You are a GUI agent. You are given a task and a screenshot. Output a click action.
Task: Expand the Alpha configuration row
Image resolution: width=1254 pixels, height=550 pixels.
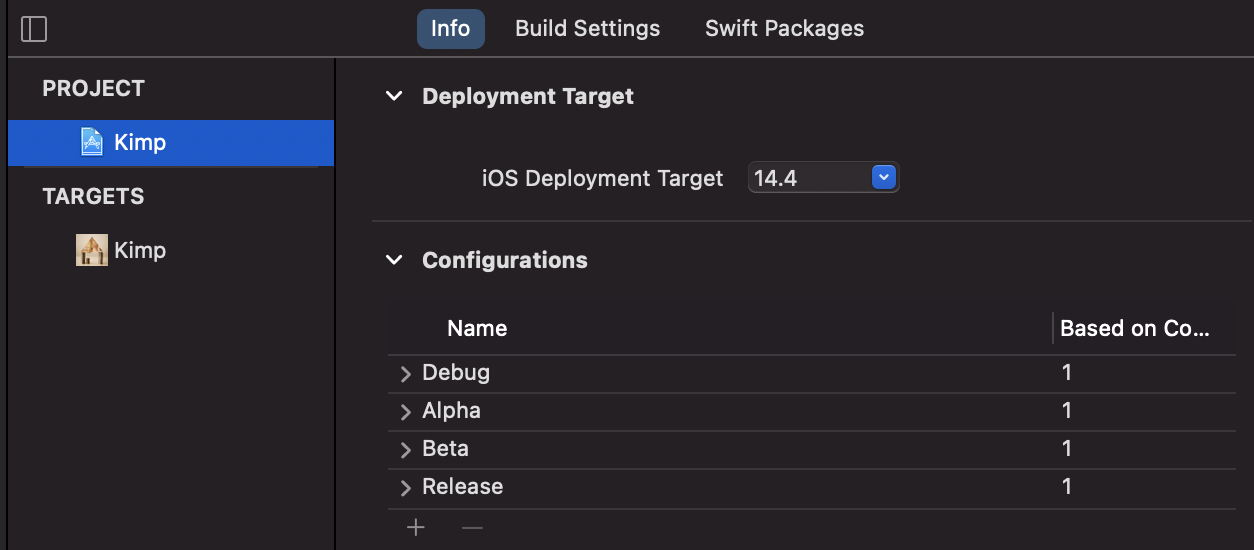pyautogui.click(x=405, y=411)
